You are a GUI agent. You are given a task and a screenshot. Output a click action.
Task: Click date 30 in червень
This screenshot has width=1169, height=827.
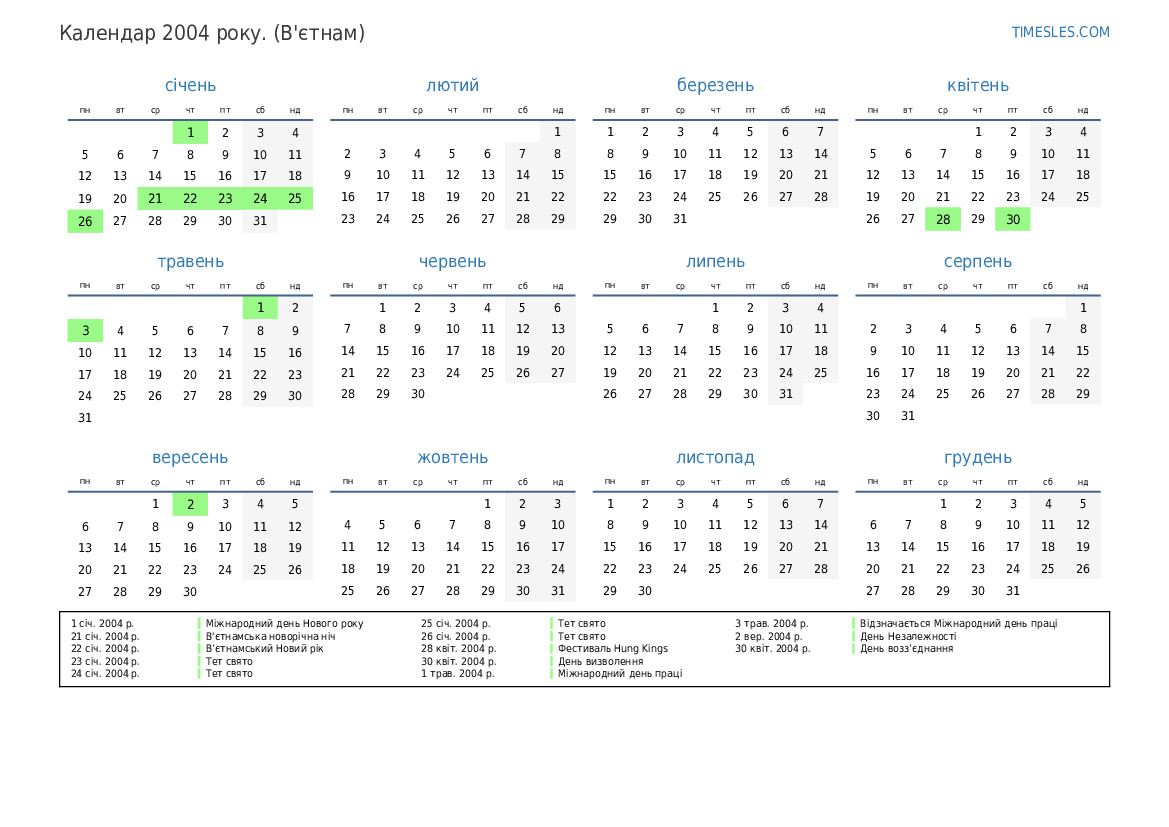(418, 394)
